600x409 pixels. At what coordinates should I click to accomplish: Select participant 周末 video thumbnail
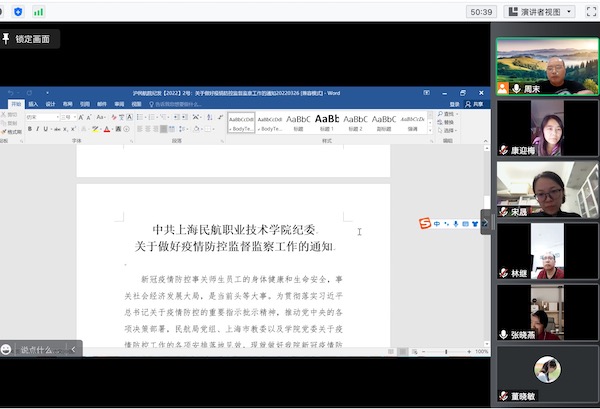tap(547, 66)
